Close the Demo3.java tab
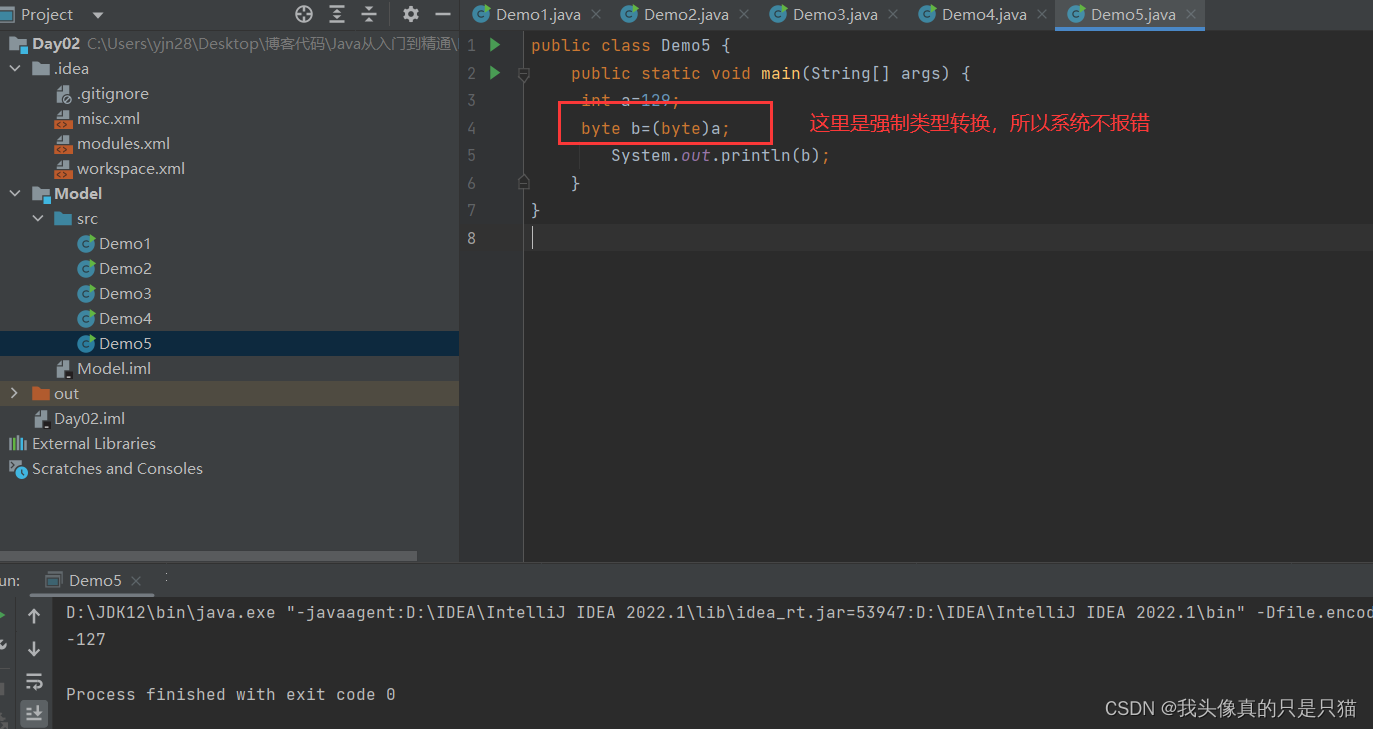The width and height of the screenshot is (1373, 729). [894, 15]
